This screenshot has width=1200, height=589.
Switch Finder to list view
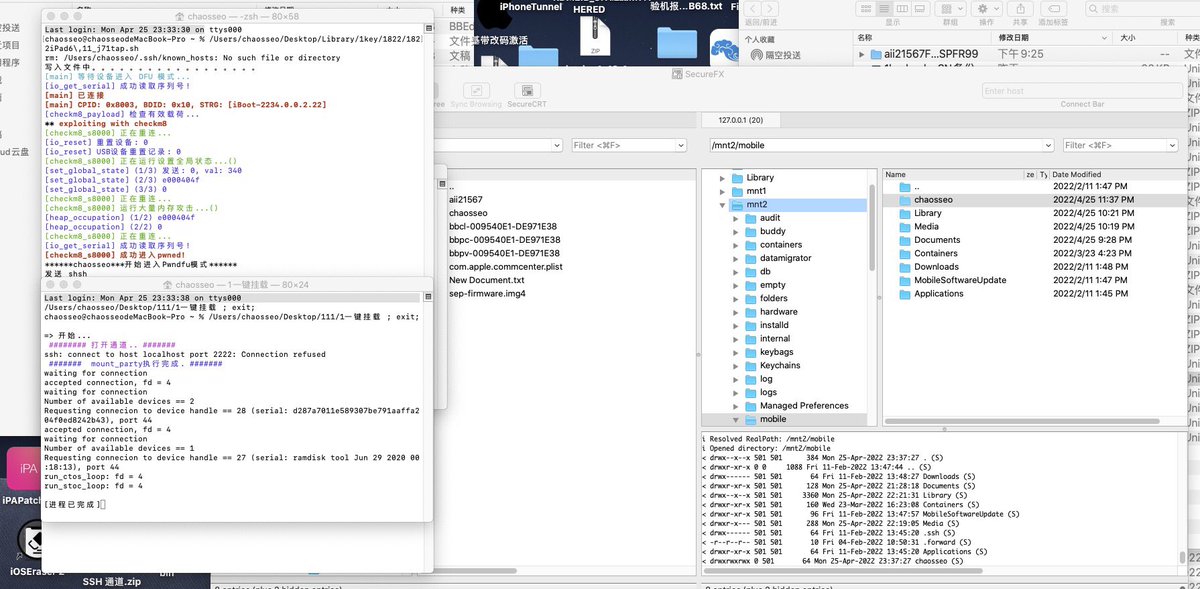[886, 8]
